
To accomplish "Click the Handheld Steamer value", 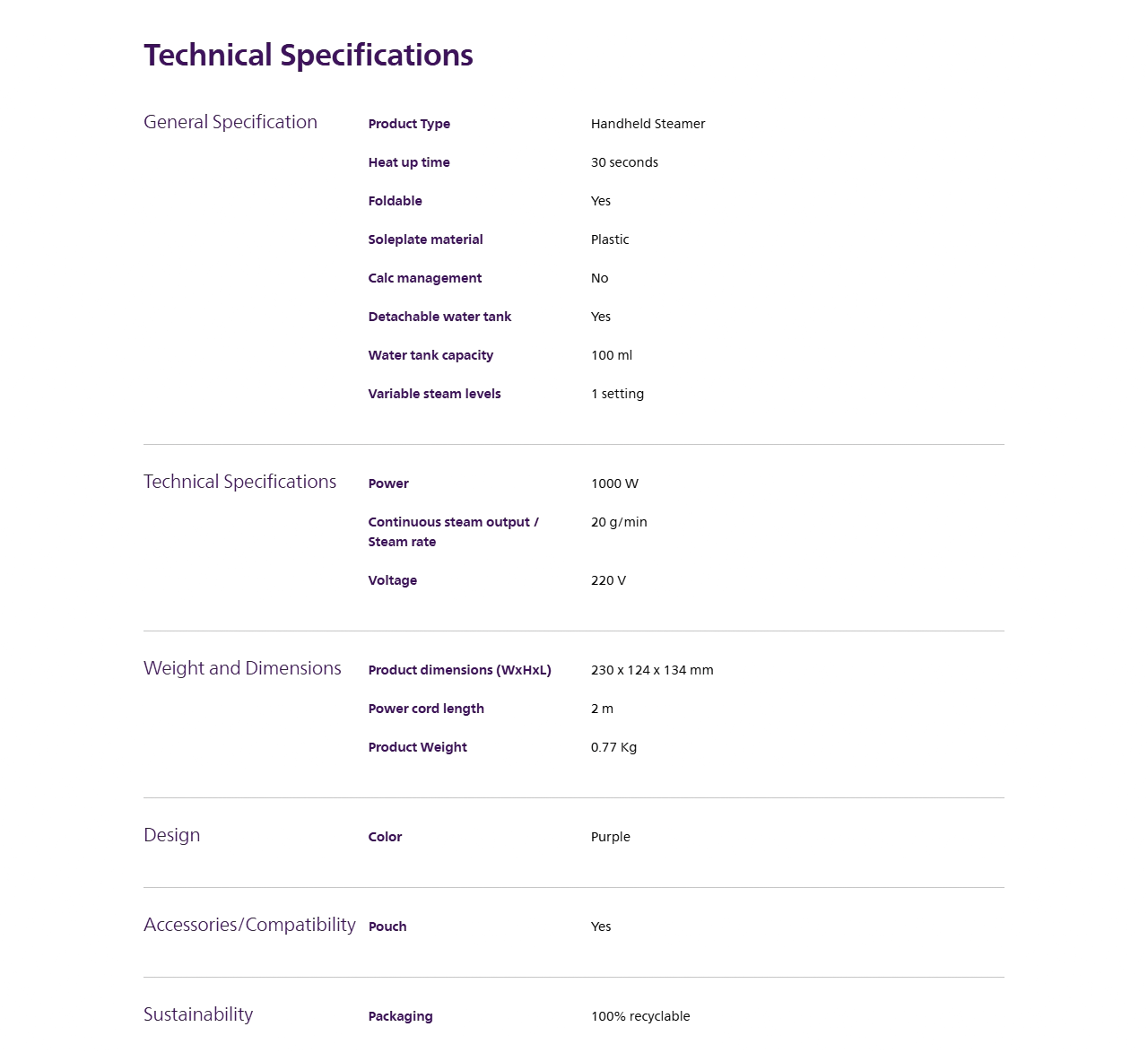I will 648,124.
